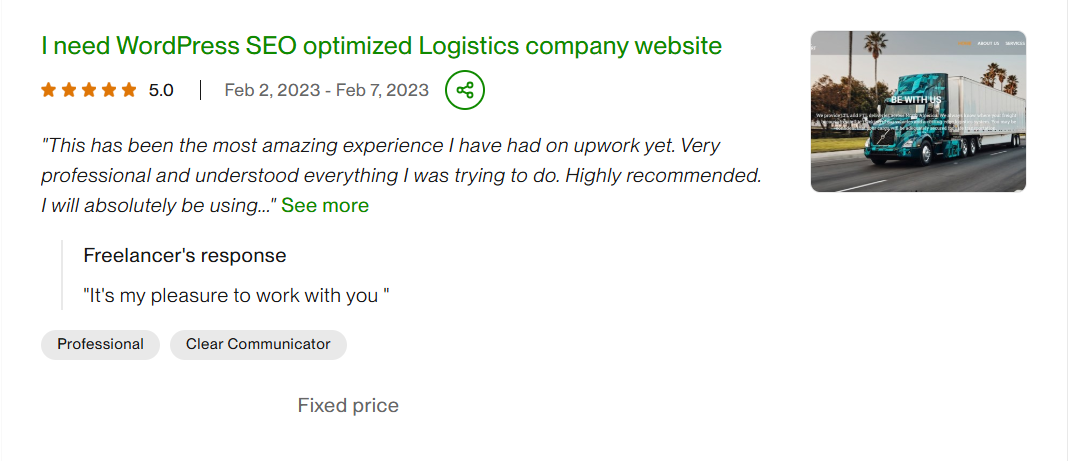This screenshot has height=461, width=1070.
Task: Select the Clear Communicator tag
Action: 258,344
